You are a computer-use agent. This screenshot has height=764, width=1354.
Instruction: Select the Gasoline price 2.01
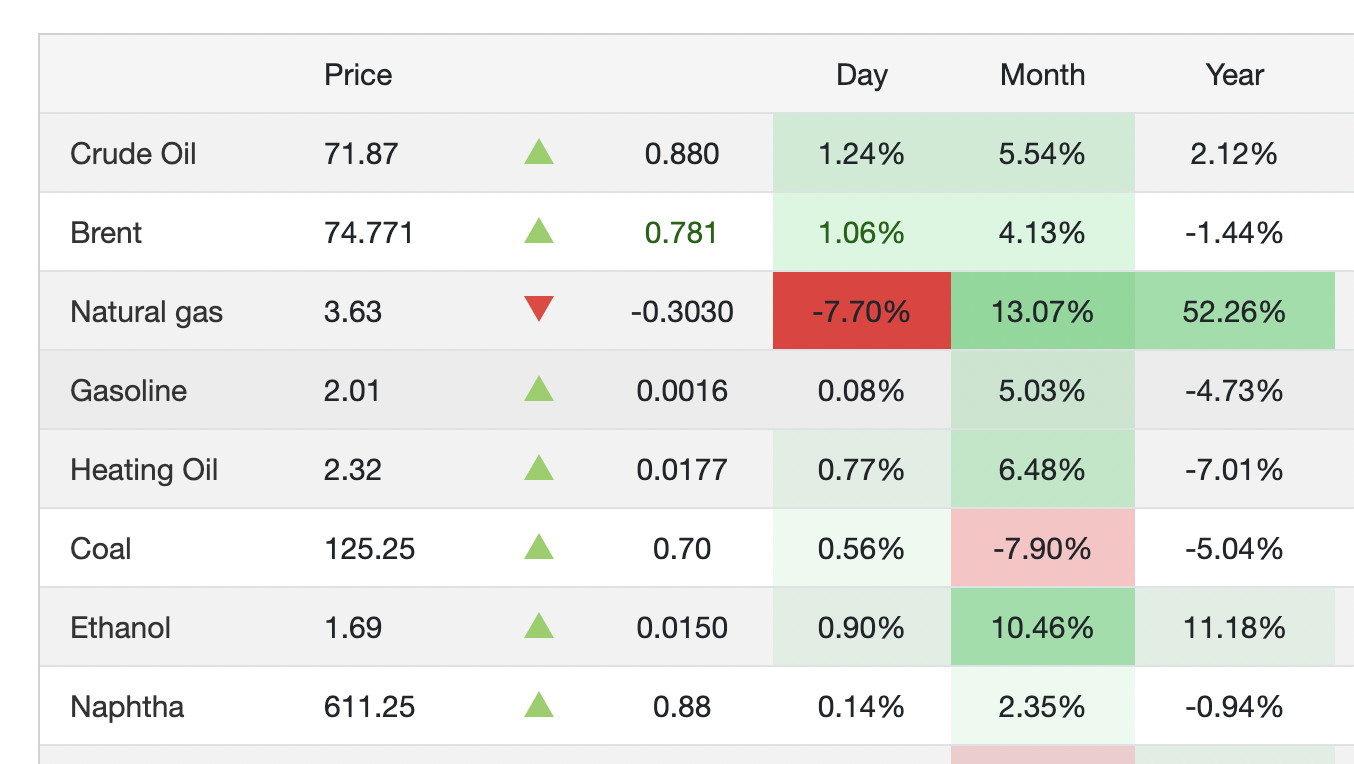click(x=352, y=391)
